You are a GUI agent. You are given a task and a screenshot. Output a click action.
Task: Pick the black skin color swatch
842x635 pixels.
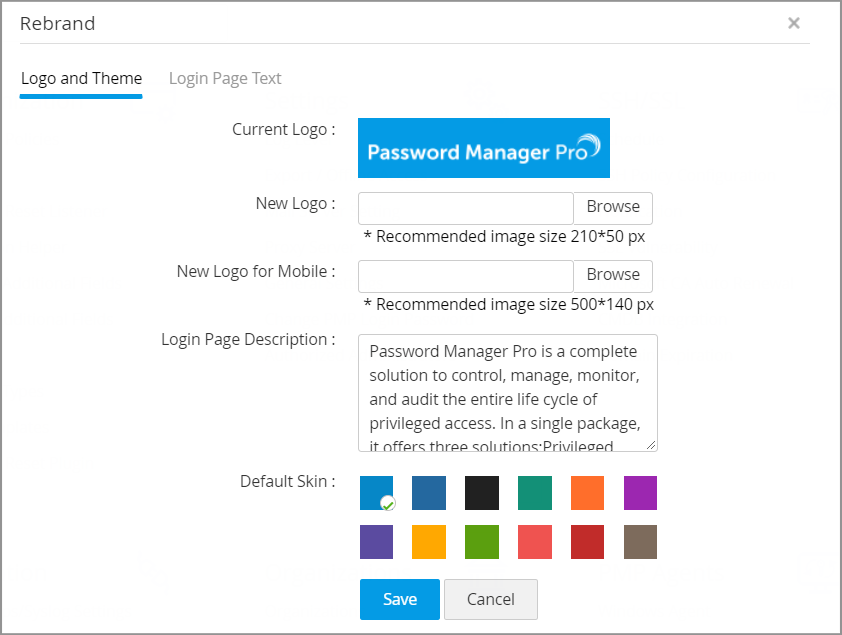(482, 493)
